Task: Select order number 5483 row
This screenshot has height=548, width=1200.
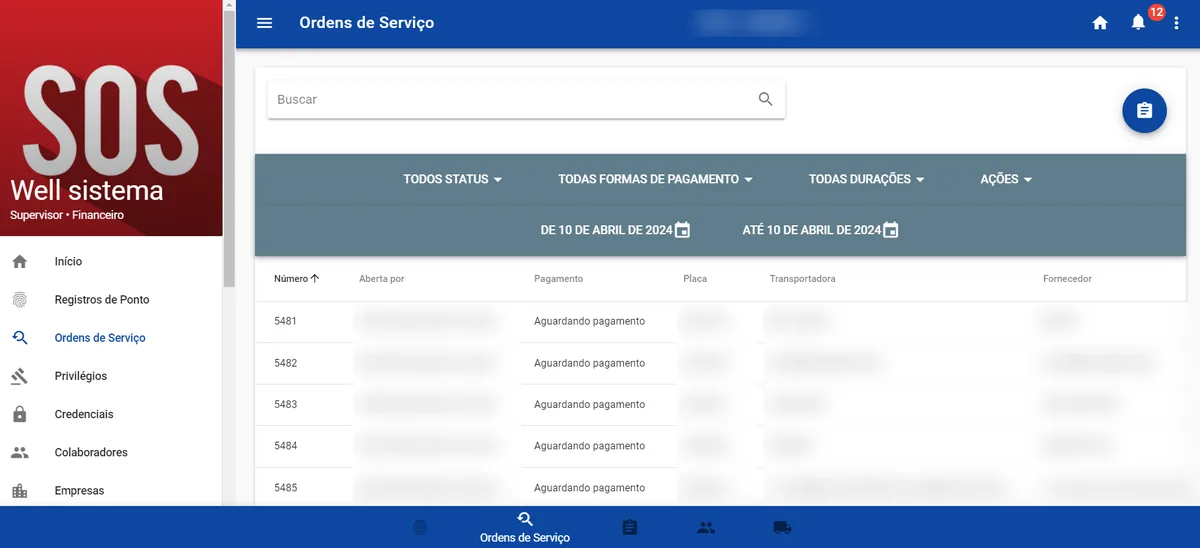Action: (x=721, y=404)
